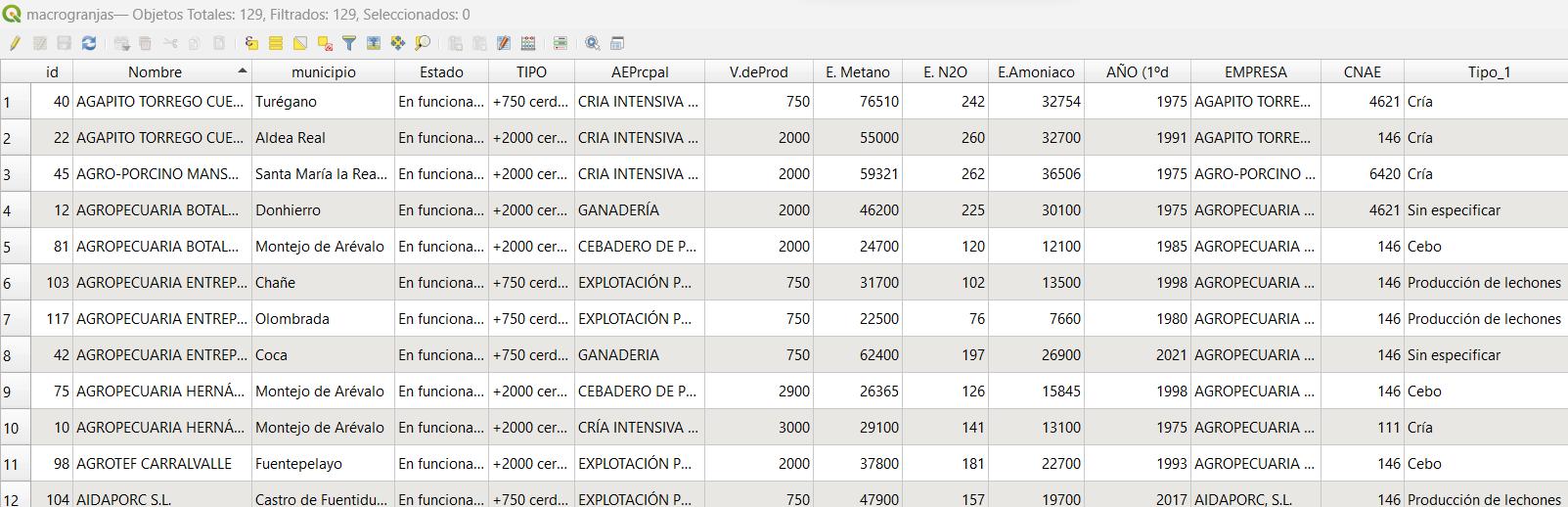Click the TIPO column header
1568x507 pixels.
(x=532, y=71)
